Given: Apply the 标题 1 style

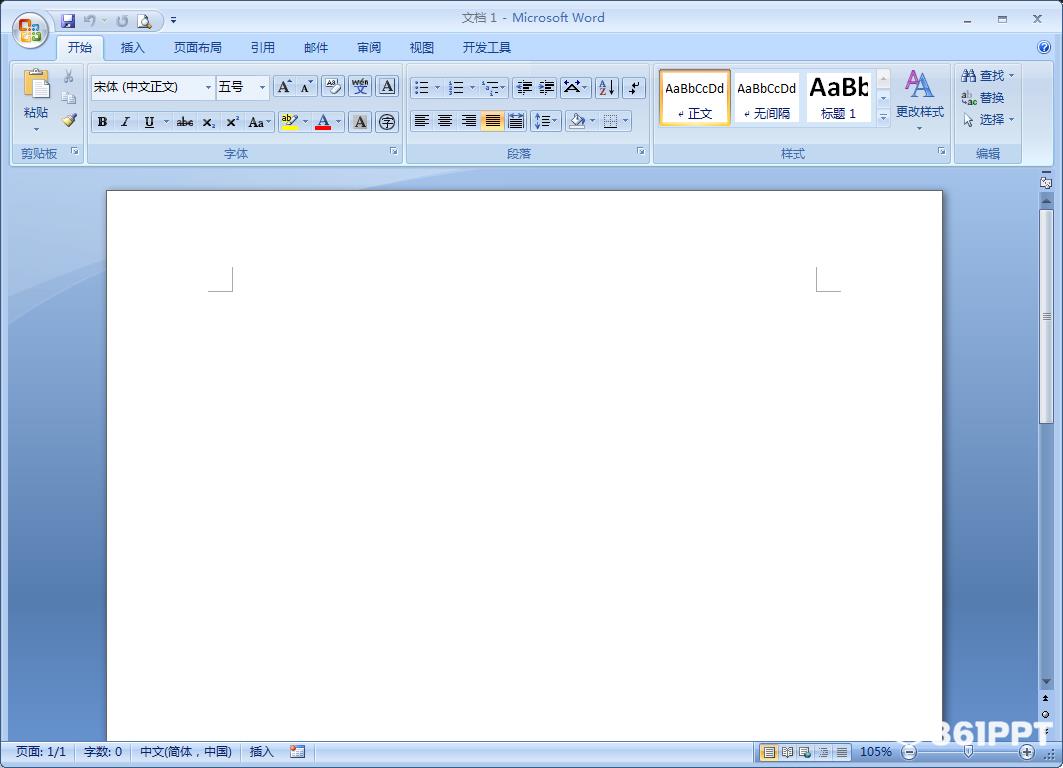Looking at the screenshot, I should [838, 97].
